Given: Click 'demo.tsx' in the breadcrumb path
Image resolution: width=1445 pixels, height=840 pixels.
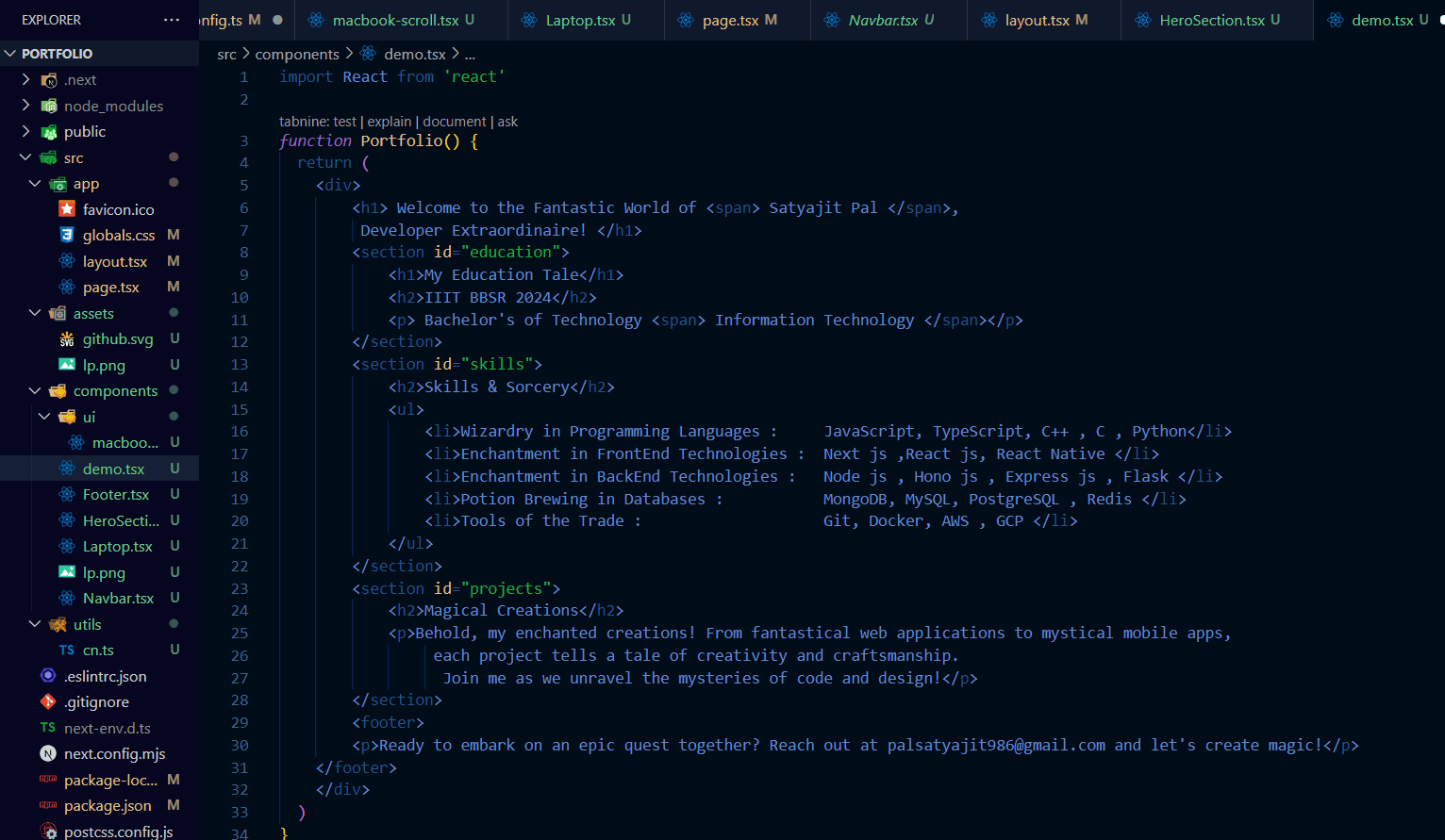Looking at the screenshot, I should (x=415, y=55).
